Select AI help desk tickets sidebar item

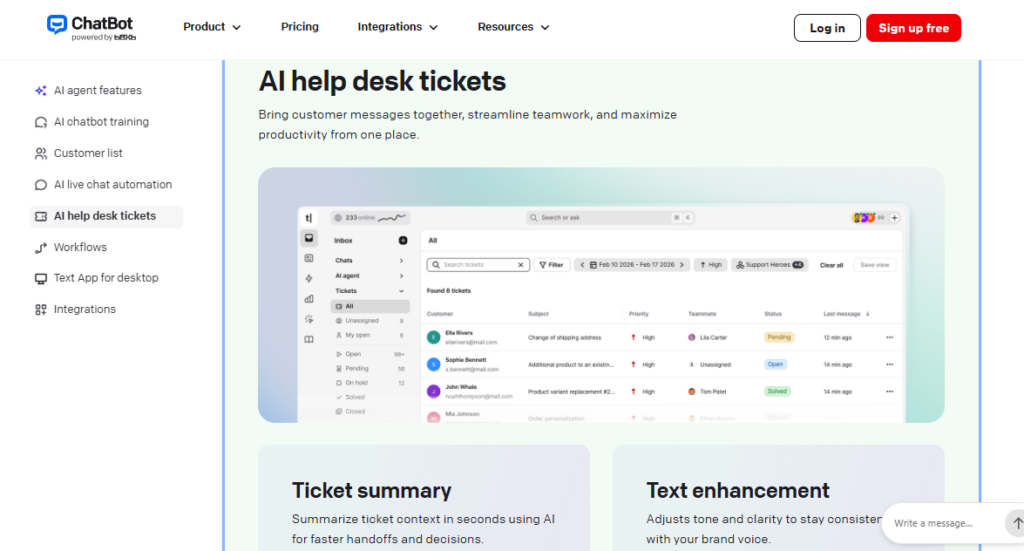106,216
